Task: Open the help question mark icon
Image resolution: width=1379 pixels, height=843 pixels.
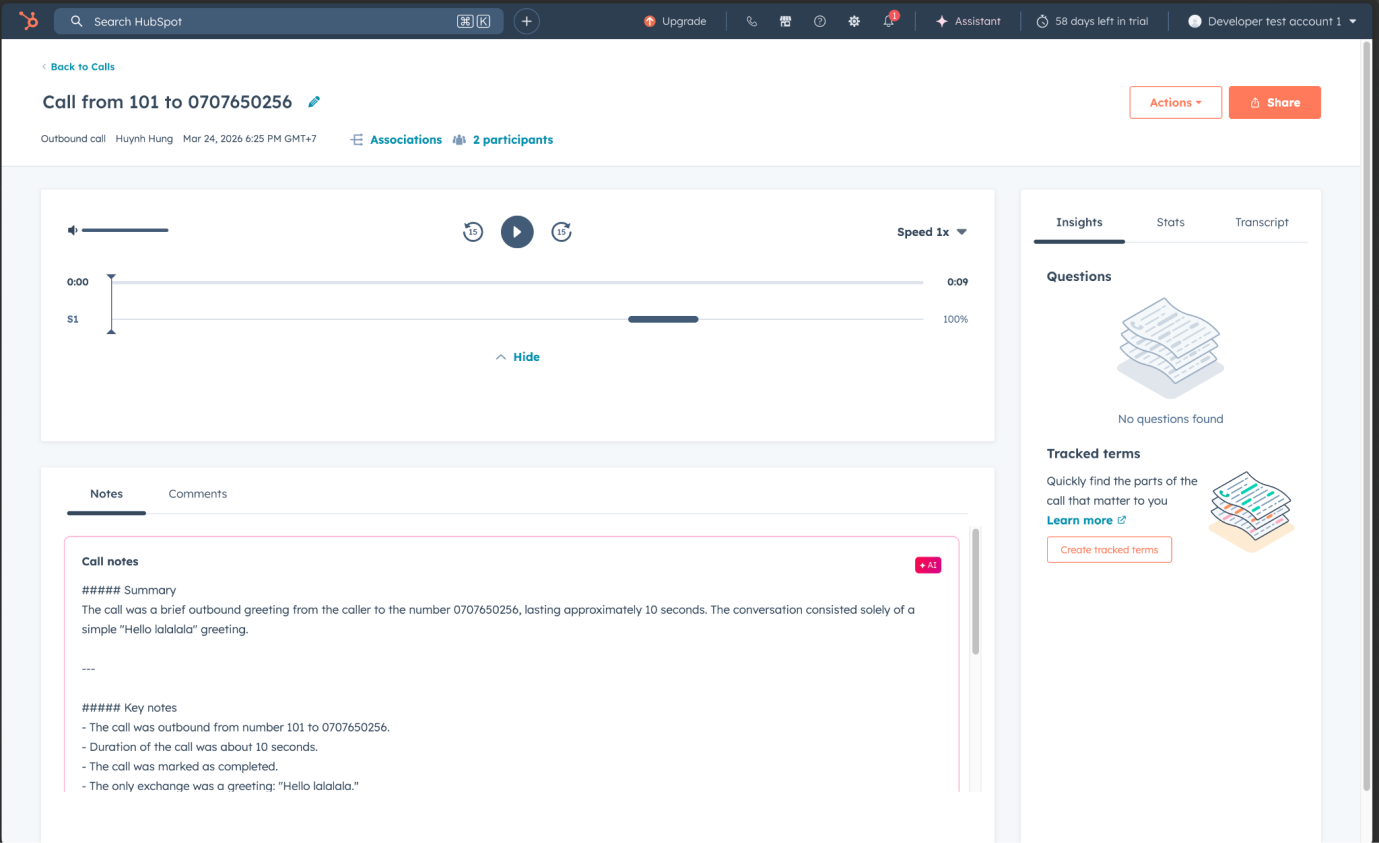Action: point(820,21)
